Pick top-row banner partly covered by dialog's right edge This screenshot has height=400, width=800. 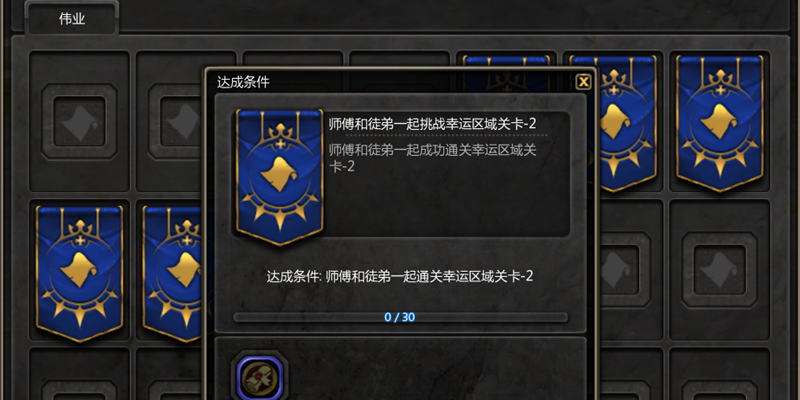click(x=627, y=123)
